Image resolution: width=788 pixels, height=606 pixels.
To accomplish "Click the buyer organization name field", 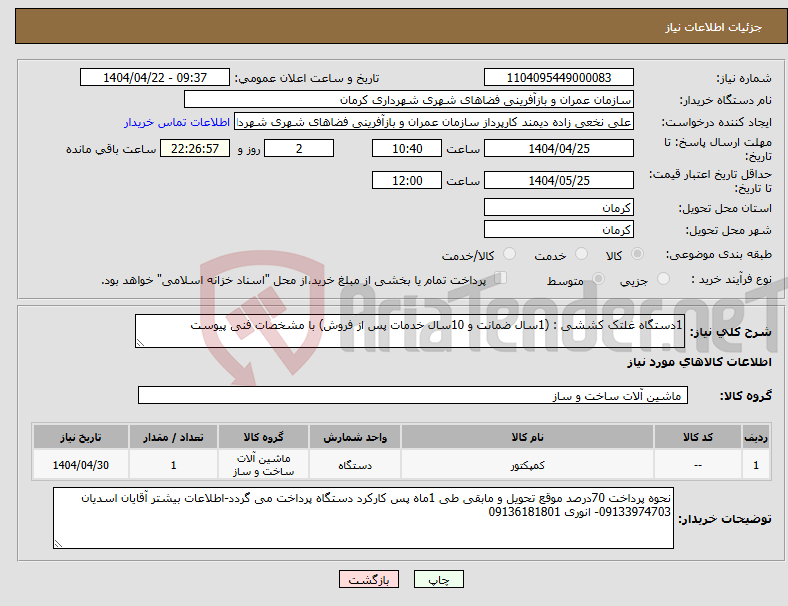I will point(409,99).
